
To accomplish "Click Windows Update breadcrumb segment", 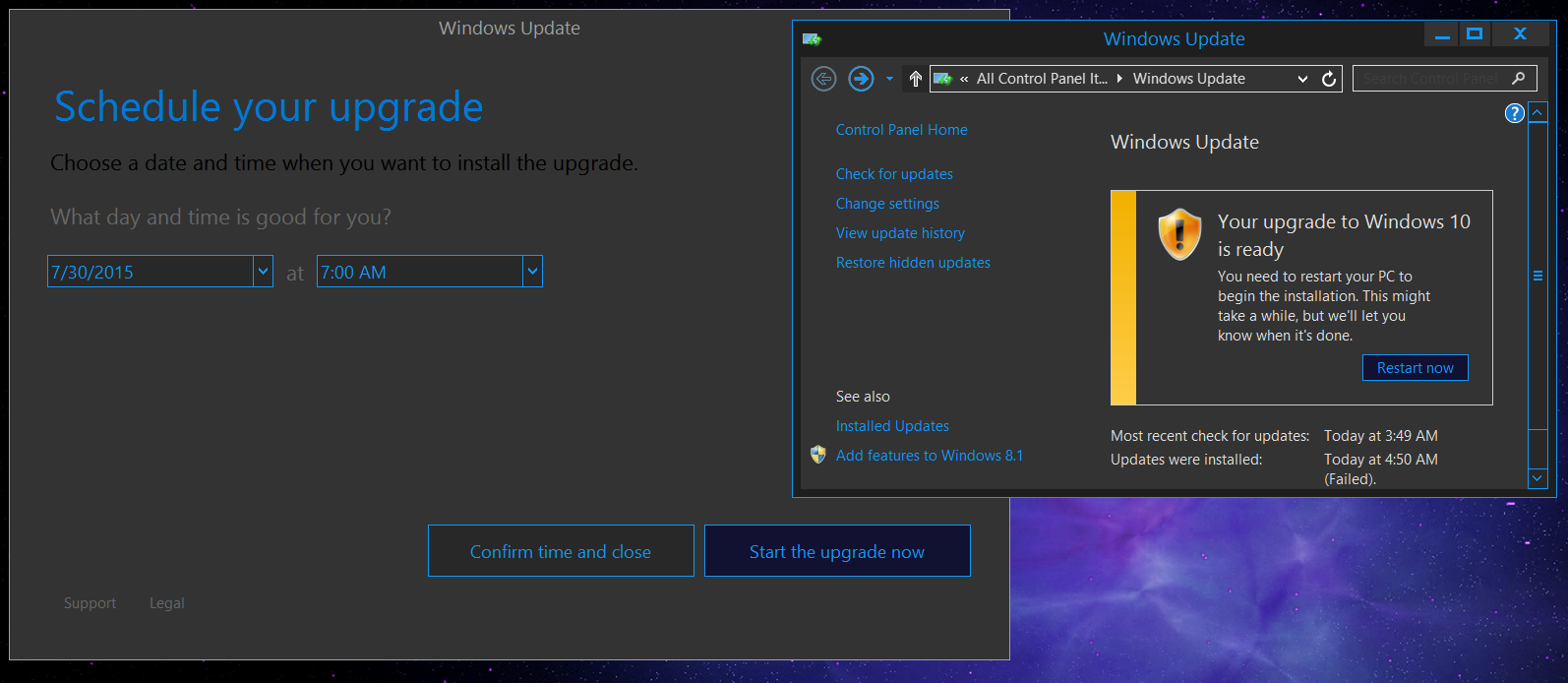I will 1189,79.
